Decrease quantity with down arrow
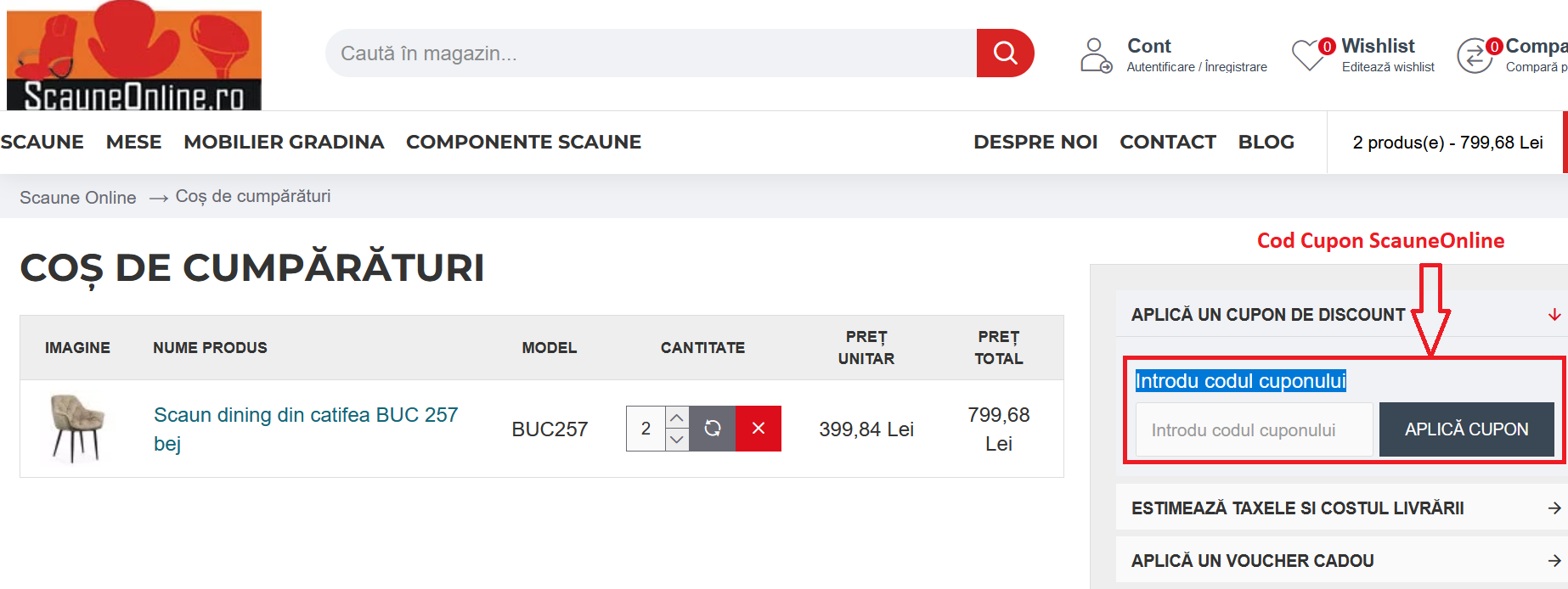The height and width of the screenshot is (589, 1568). (676, 440)
